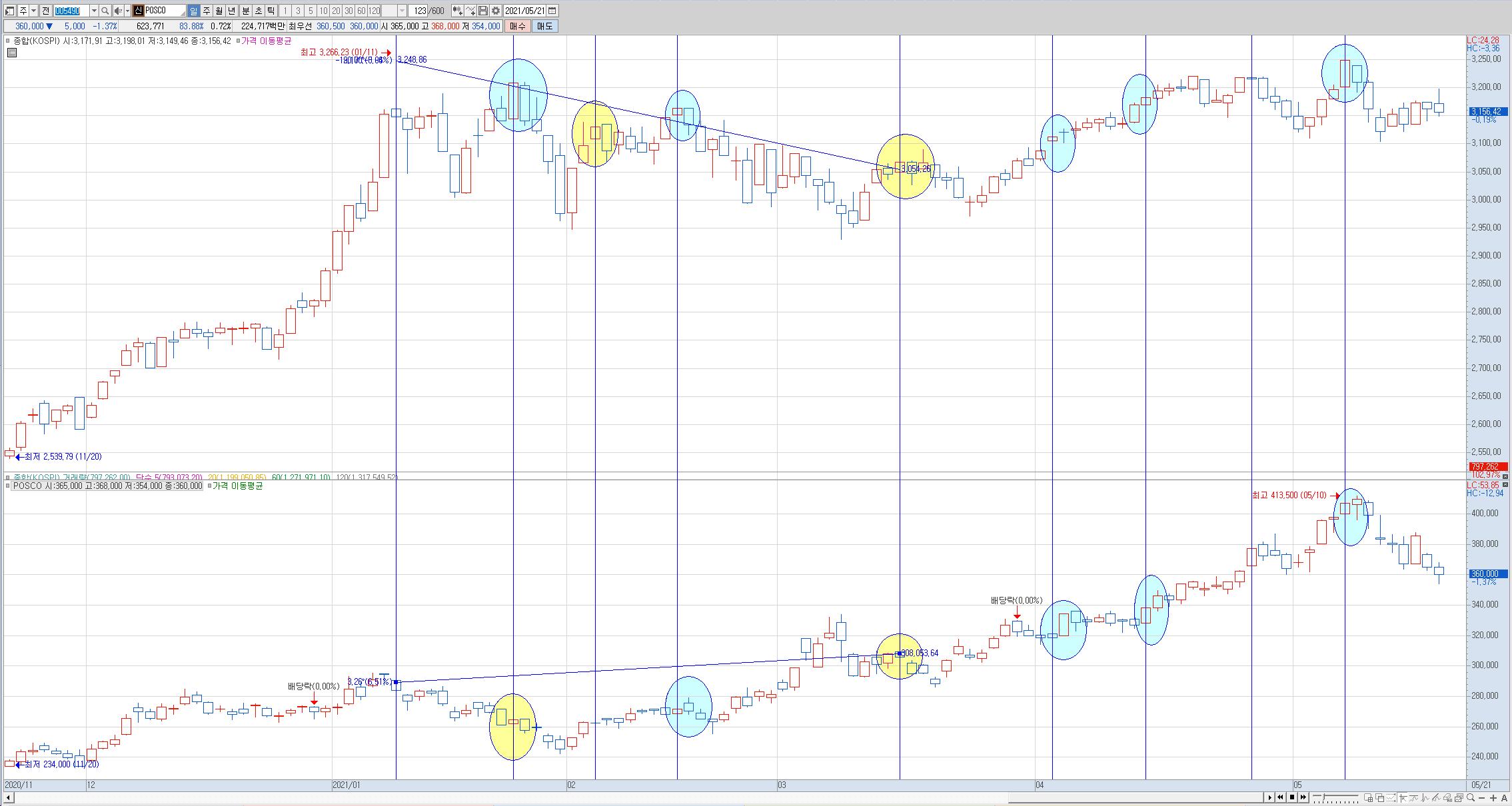This screenshot has width=1512, height=806.
Task: Toggle 분 minute chart mode
Action: pyautogui.click(x=245, y=11)
